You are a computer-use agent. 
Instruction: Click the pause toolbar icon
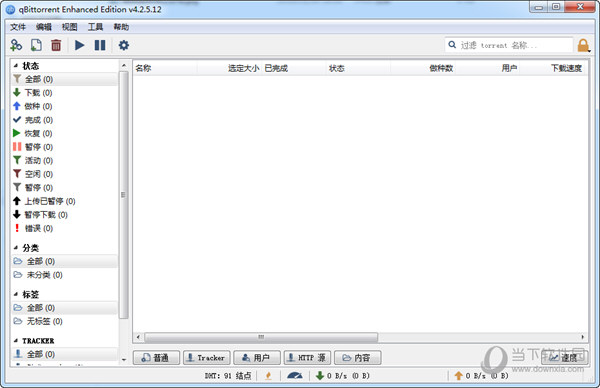click(100, 45)
